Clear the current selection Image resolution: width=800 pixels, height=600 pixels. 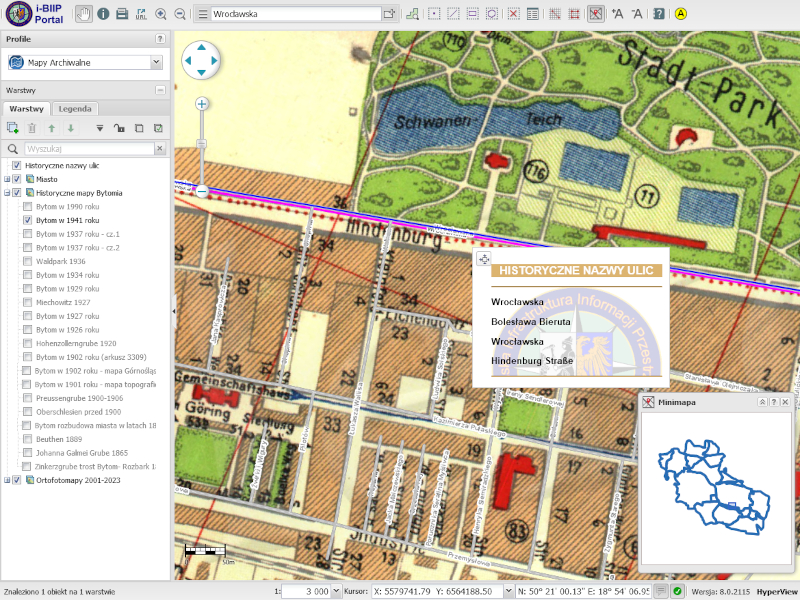513,14
